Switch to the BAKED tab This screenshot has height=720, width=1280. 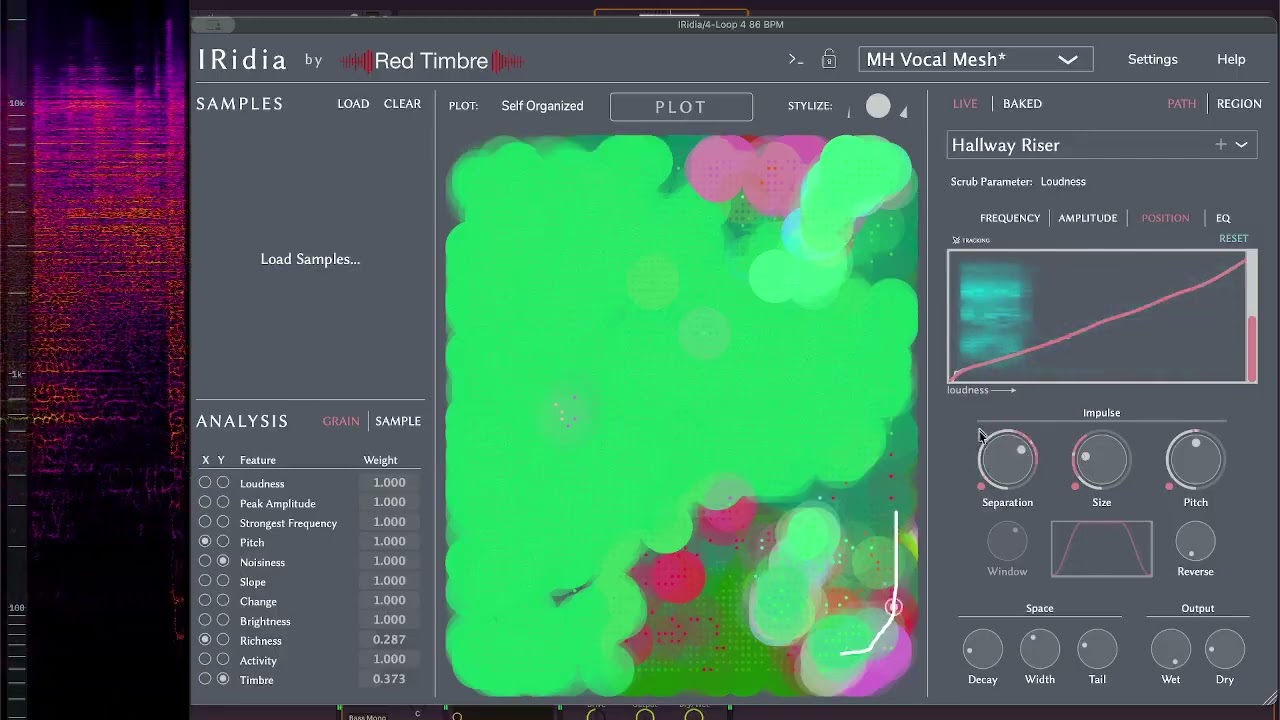[1022, 104]
